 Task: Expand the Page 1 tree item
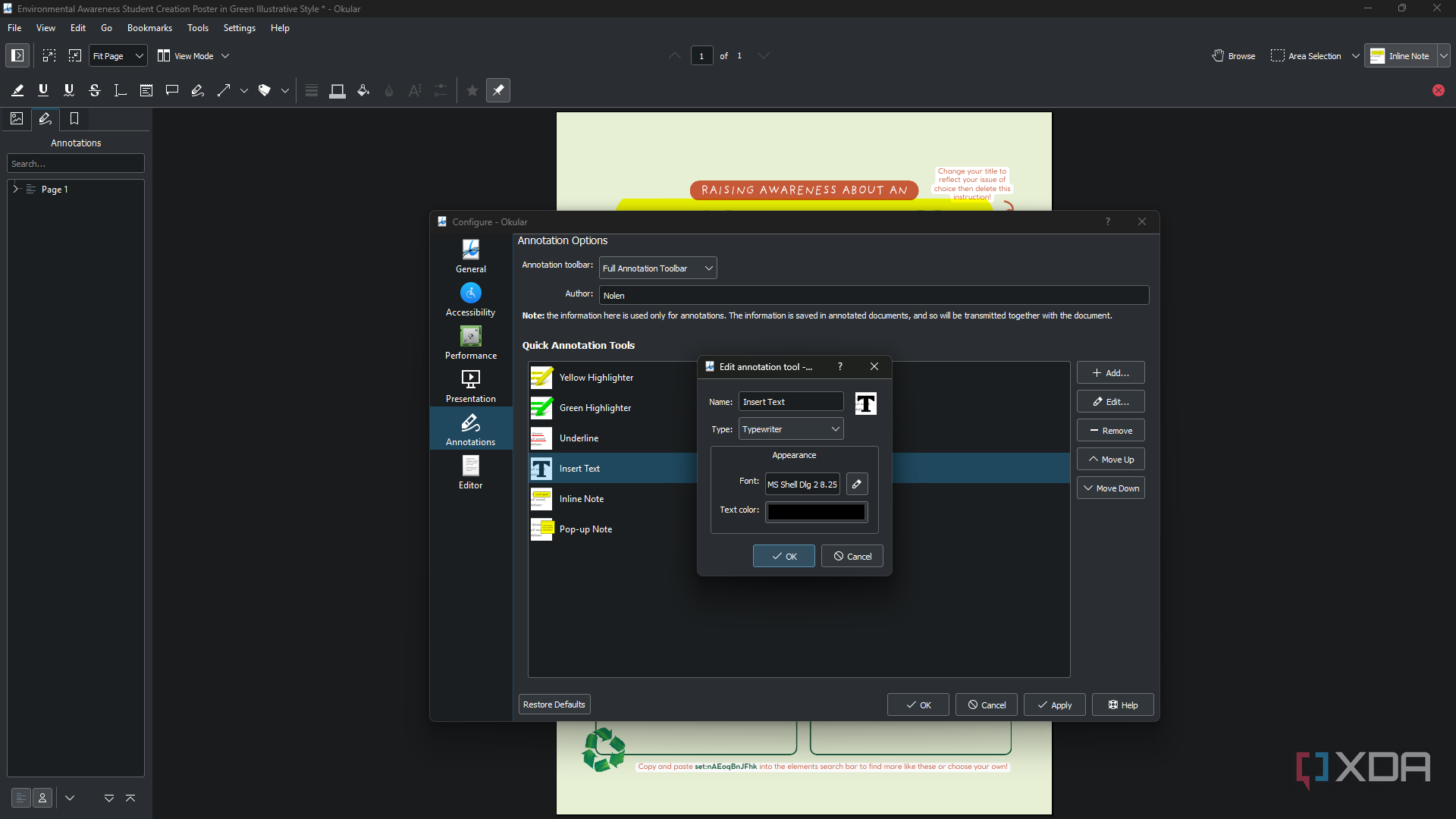15,189
